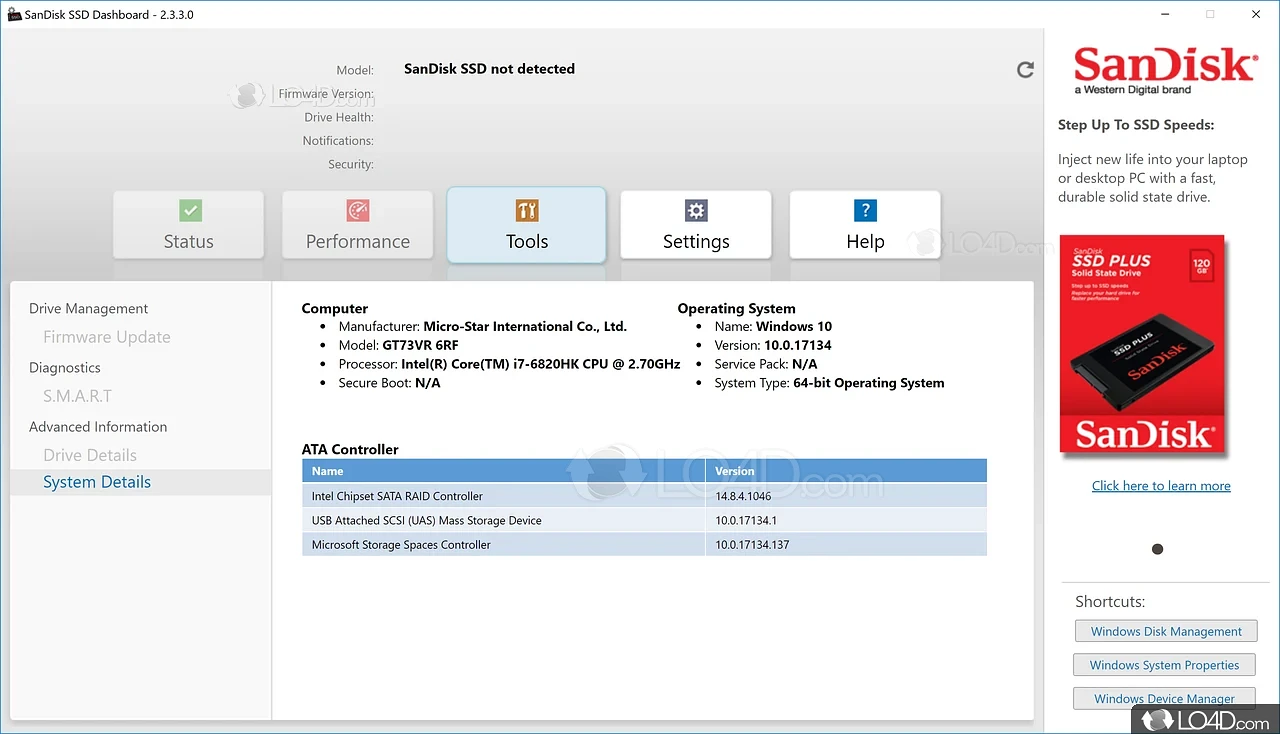The image size is (1280, 734).
Task: Click the Advanced Information heading
Action: [x=98, y=427]
